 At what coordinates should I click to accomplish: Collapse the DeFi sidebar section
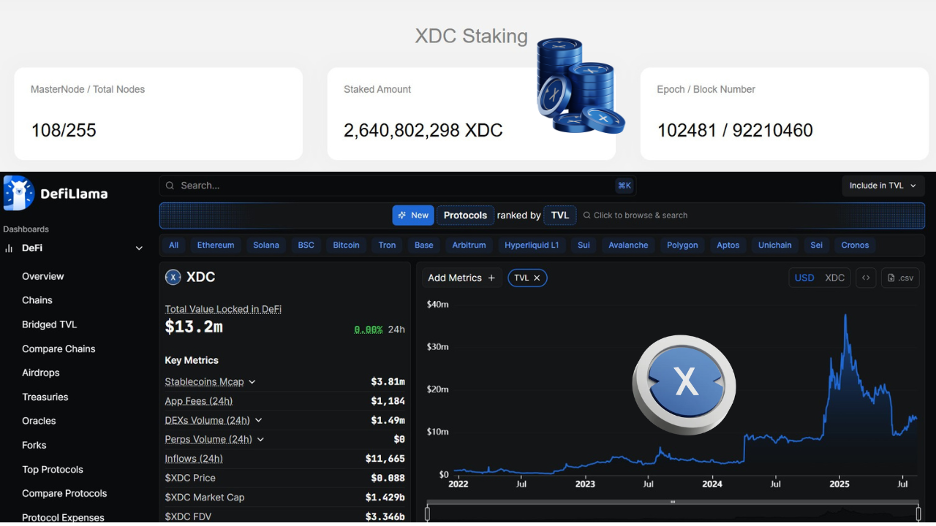click(139, 248)
